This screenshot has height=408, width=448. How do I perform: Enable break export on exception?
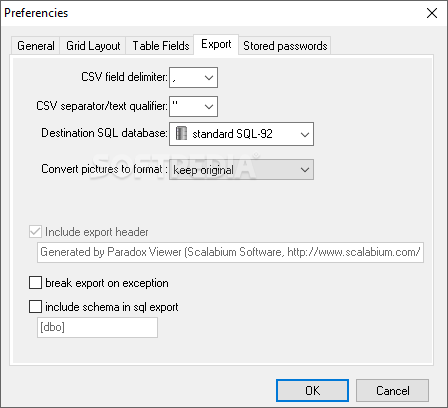coord(35,283)
